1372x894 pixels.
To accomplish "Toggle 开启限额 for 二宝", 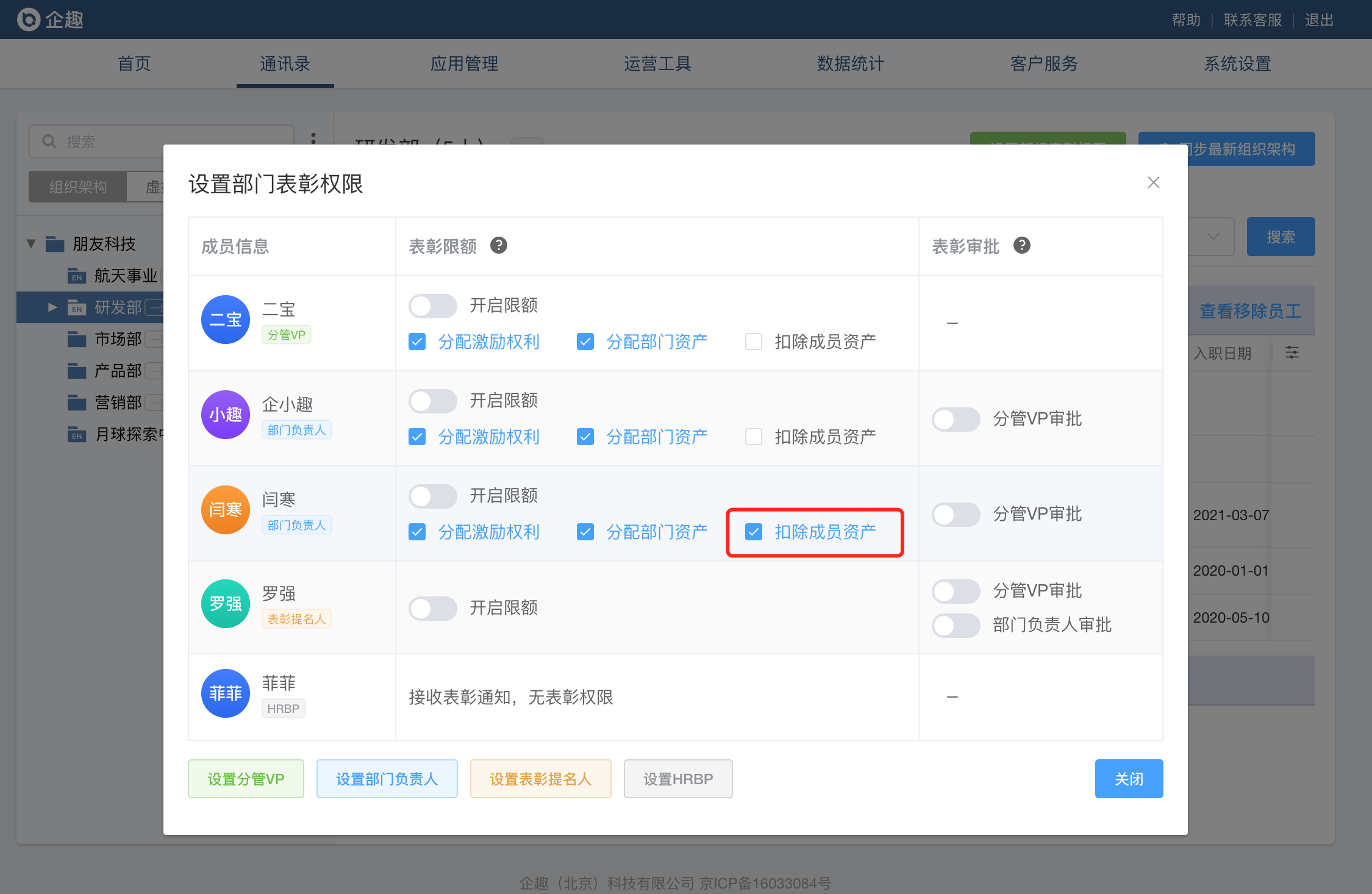I will click(433, 306).
